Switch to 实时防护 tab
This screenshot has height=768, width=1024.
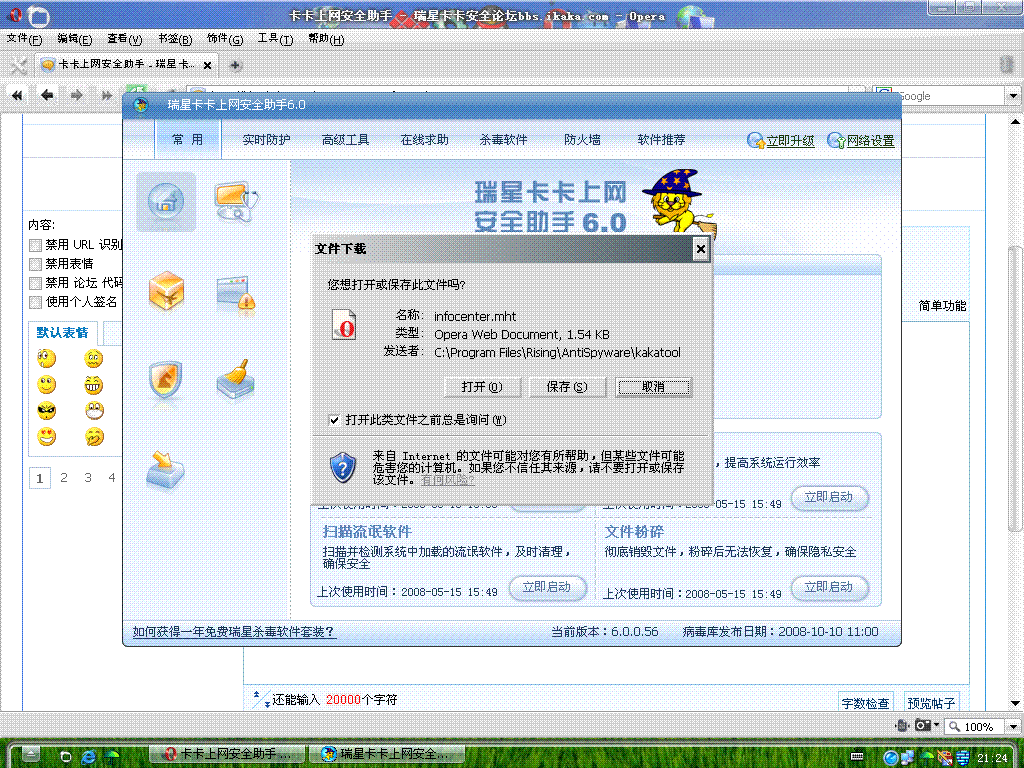tap(266, 140)
